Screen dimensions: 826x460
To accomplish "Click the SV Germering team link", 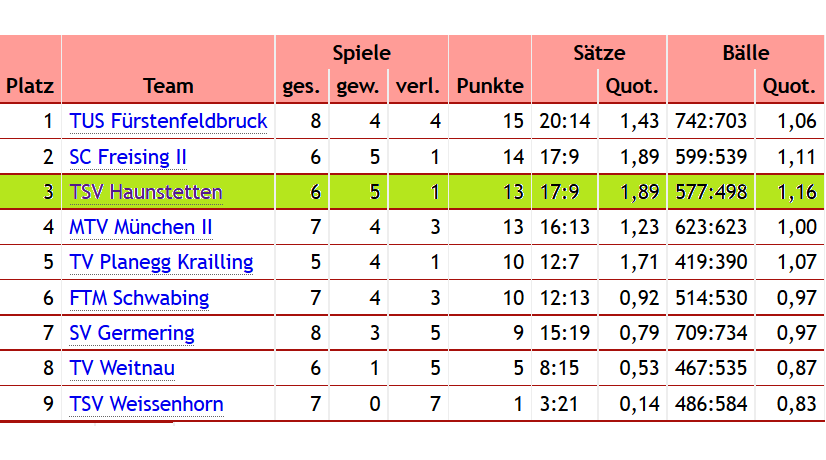I will [132, 333].
